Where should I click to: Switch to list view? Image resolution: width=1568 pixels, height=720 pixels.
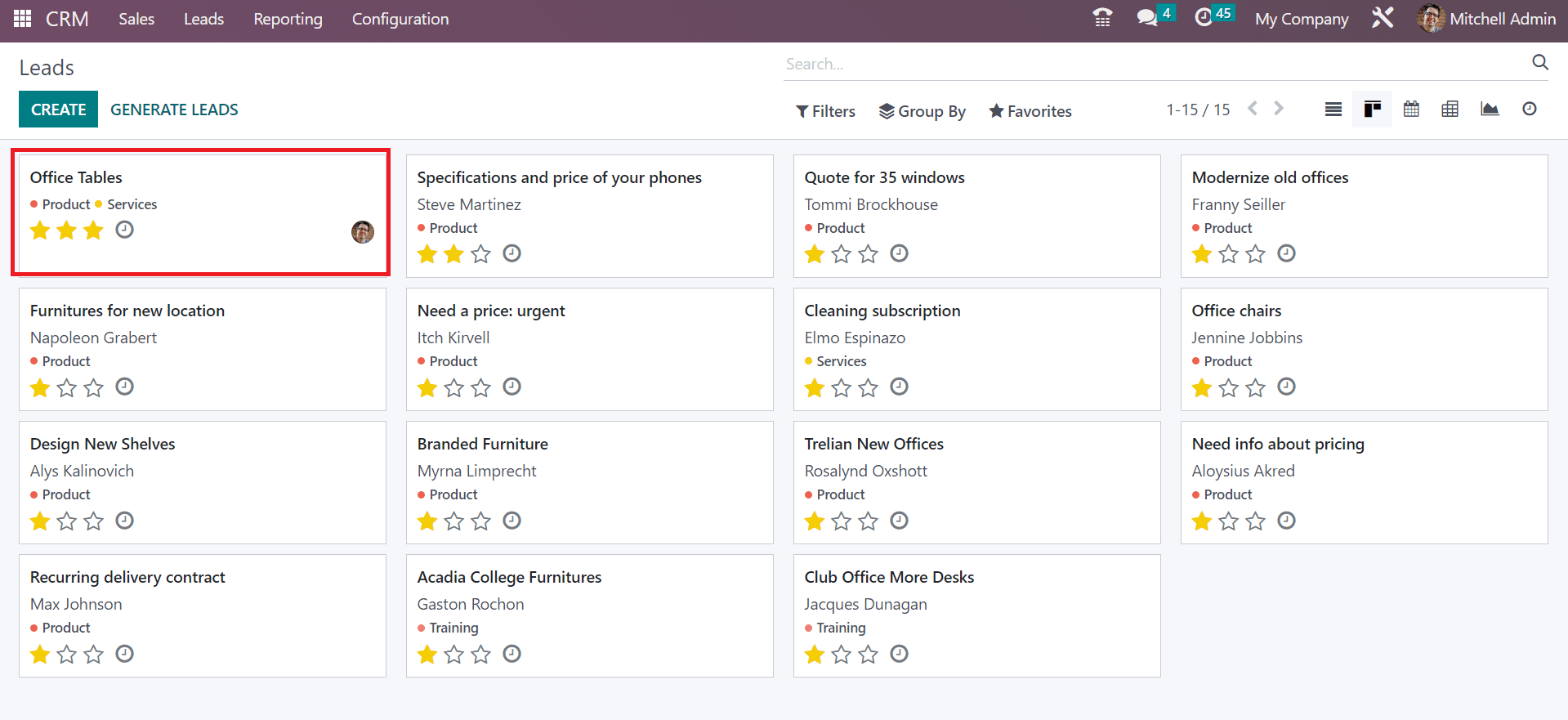(1333, 110)
